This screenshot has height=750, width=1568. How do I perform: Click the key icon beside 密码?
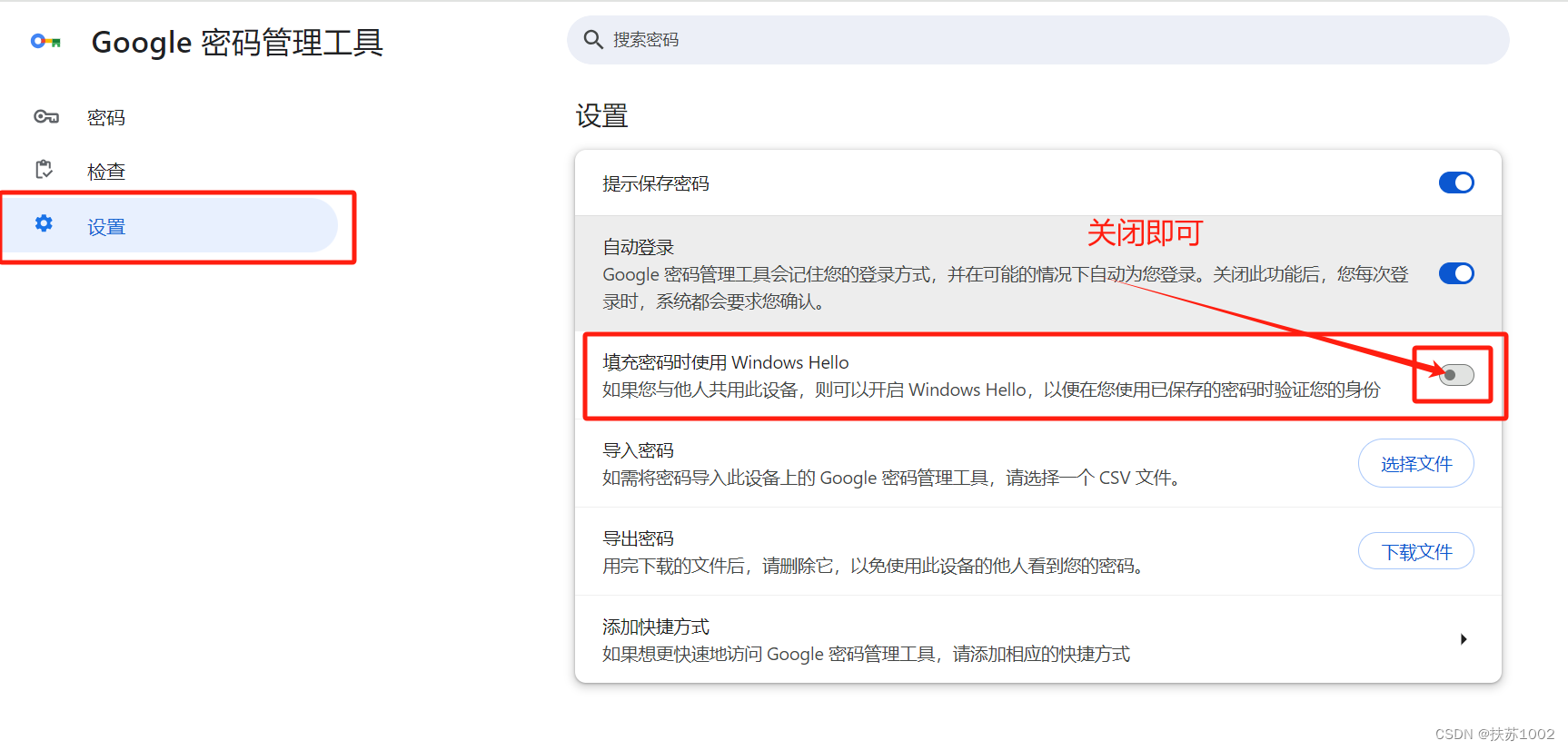[46, 117]
